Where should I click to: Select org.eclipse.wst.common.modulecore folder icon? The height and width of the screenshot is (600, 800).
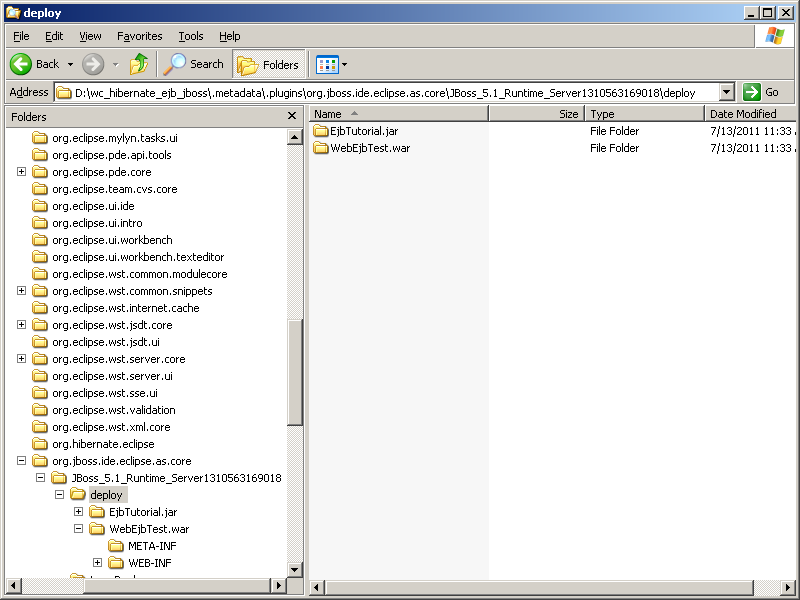39,274
